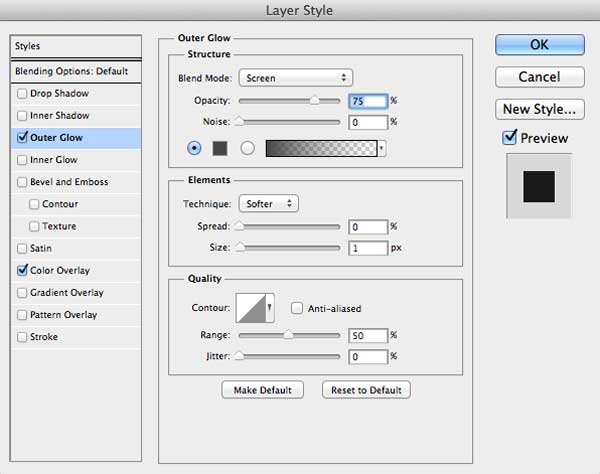Click the glow gradient preview bar
This screenshot has width=600, height=474.
(321, 148)
